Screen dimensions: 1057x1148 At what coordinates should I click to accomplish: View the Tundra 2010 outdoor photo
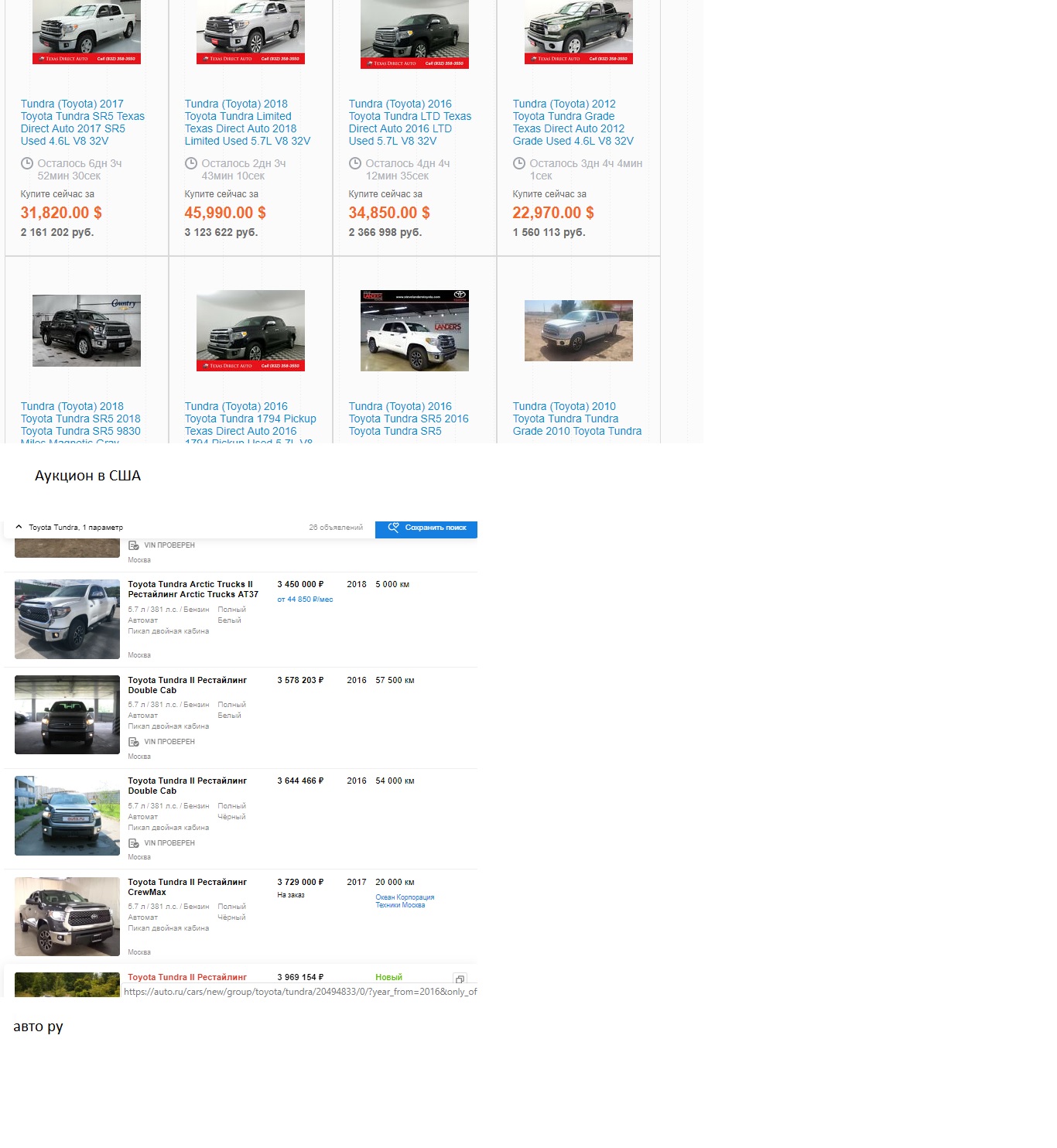(x=579, y=330)
